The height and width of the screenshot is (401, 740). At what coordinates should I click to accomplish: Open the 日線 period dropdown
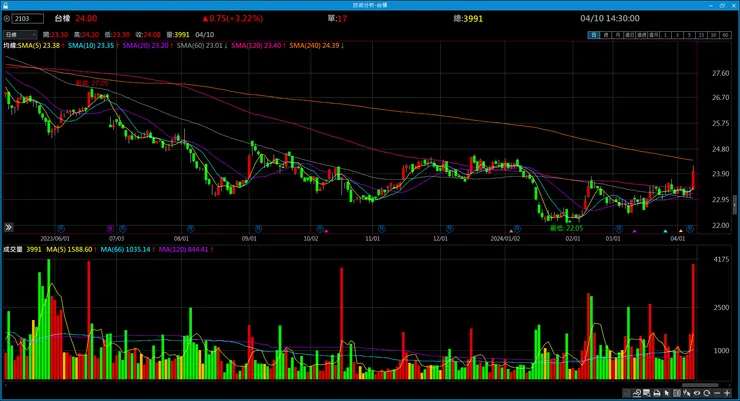coord(20,34)
